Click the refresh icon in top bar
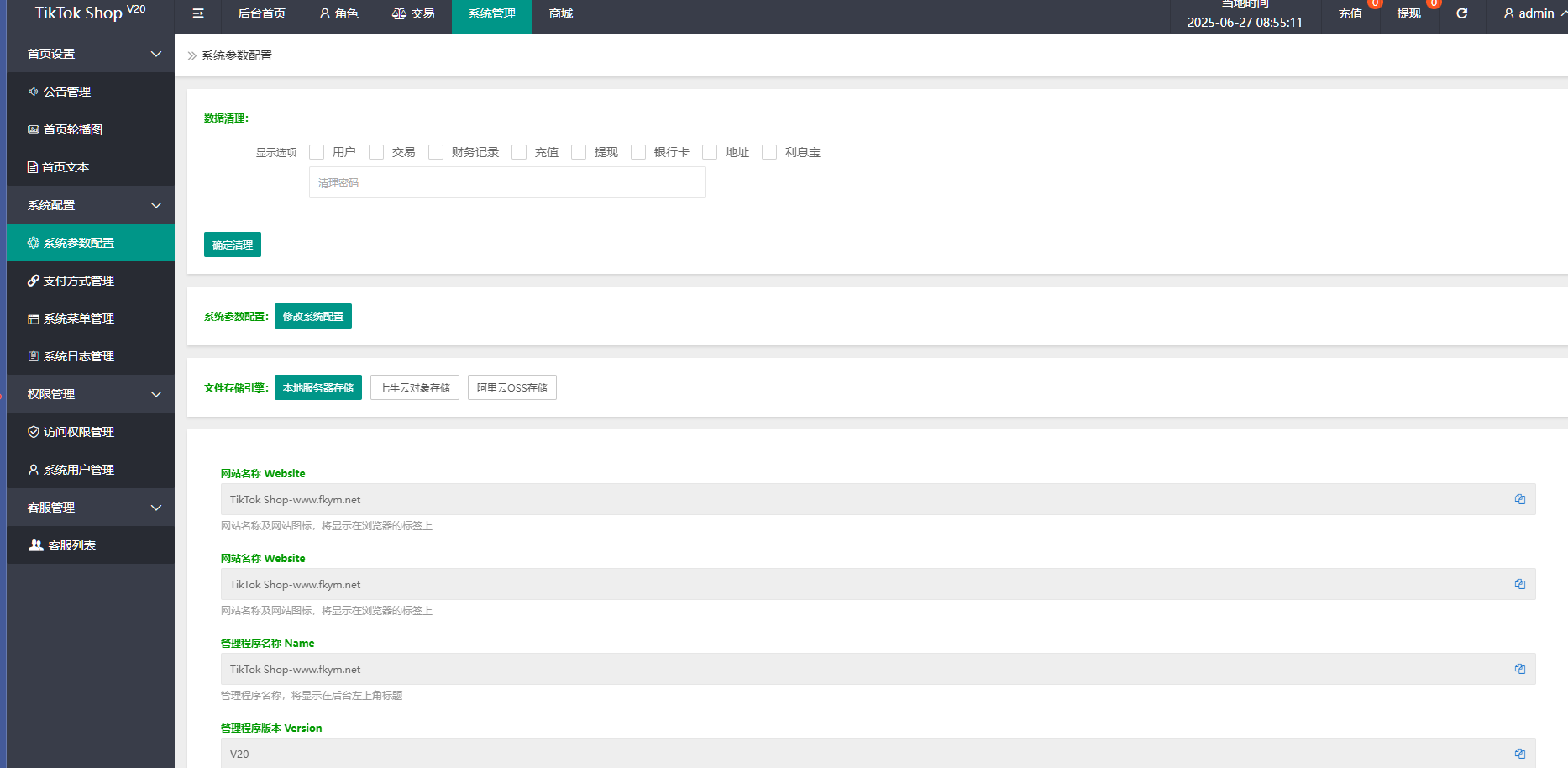This screenshot has height=768, width=1568. tap(1461, 13)
